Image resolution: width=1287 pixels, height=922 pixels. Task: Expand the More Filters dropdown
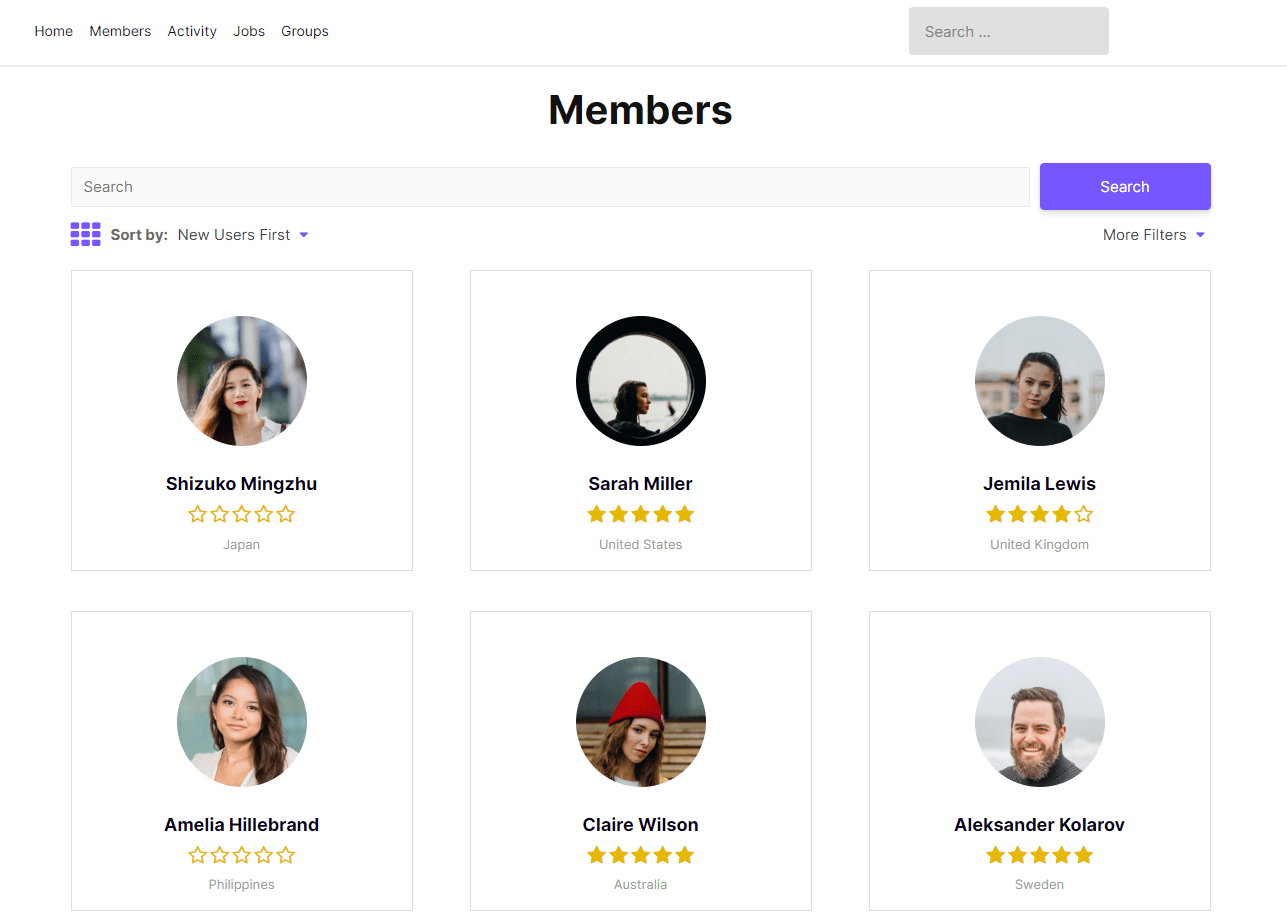[x=1153, y=235]
